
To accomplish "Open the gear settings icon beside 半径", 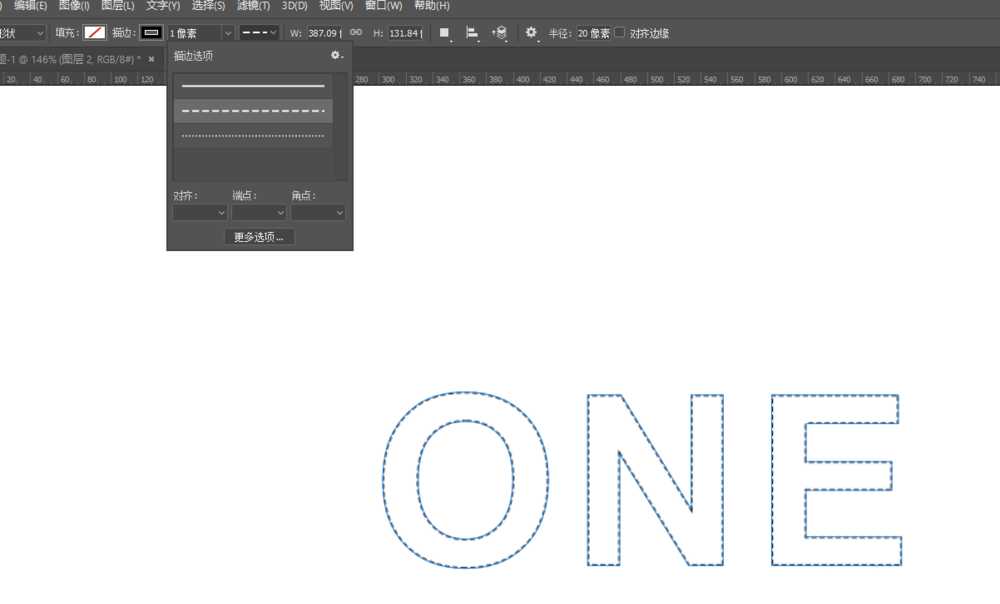I will pos(531,33).
